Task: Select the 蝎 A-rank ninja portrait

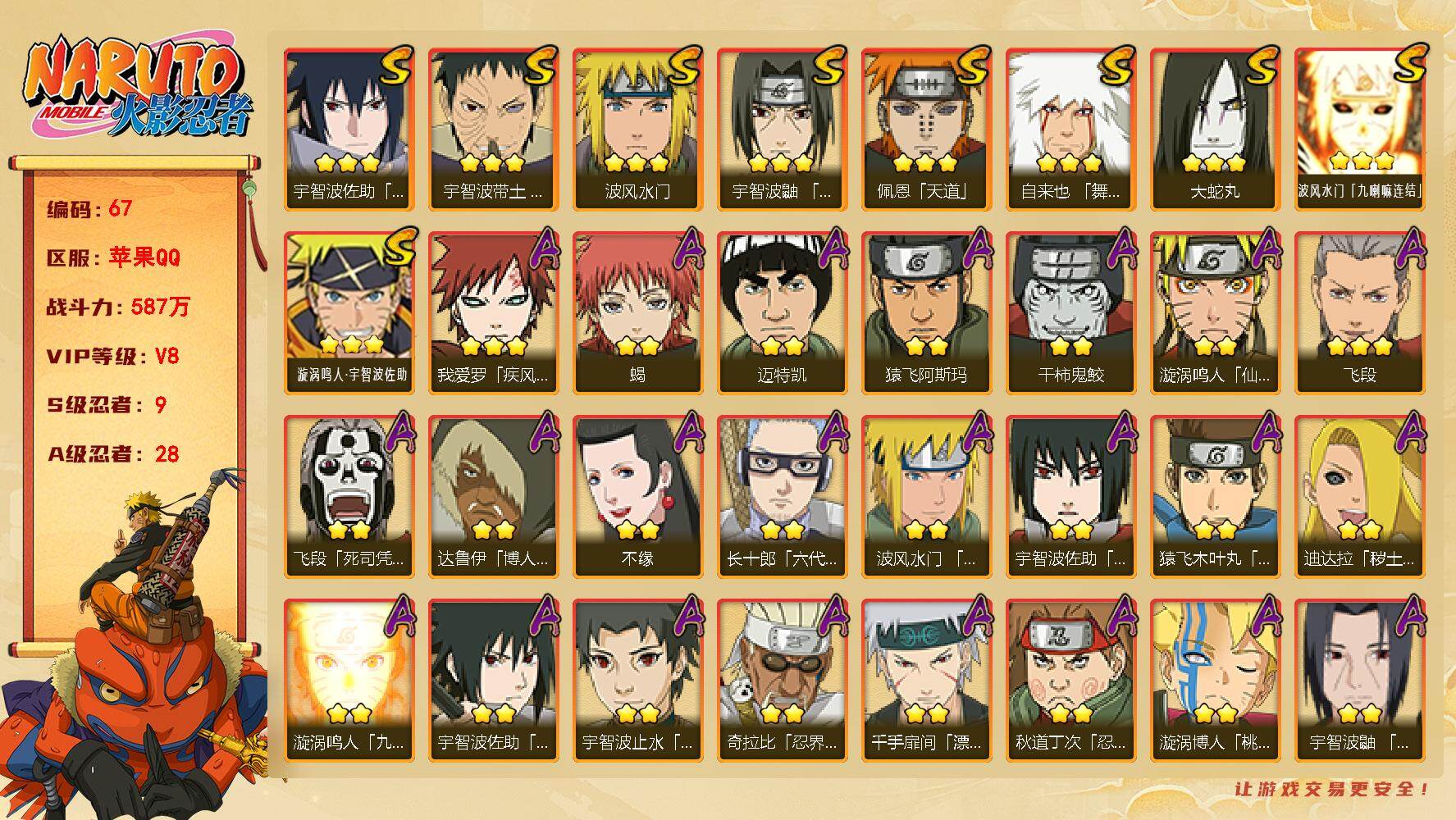Action: [637, 313]
